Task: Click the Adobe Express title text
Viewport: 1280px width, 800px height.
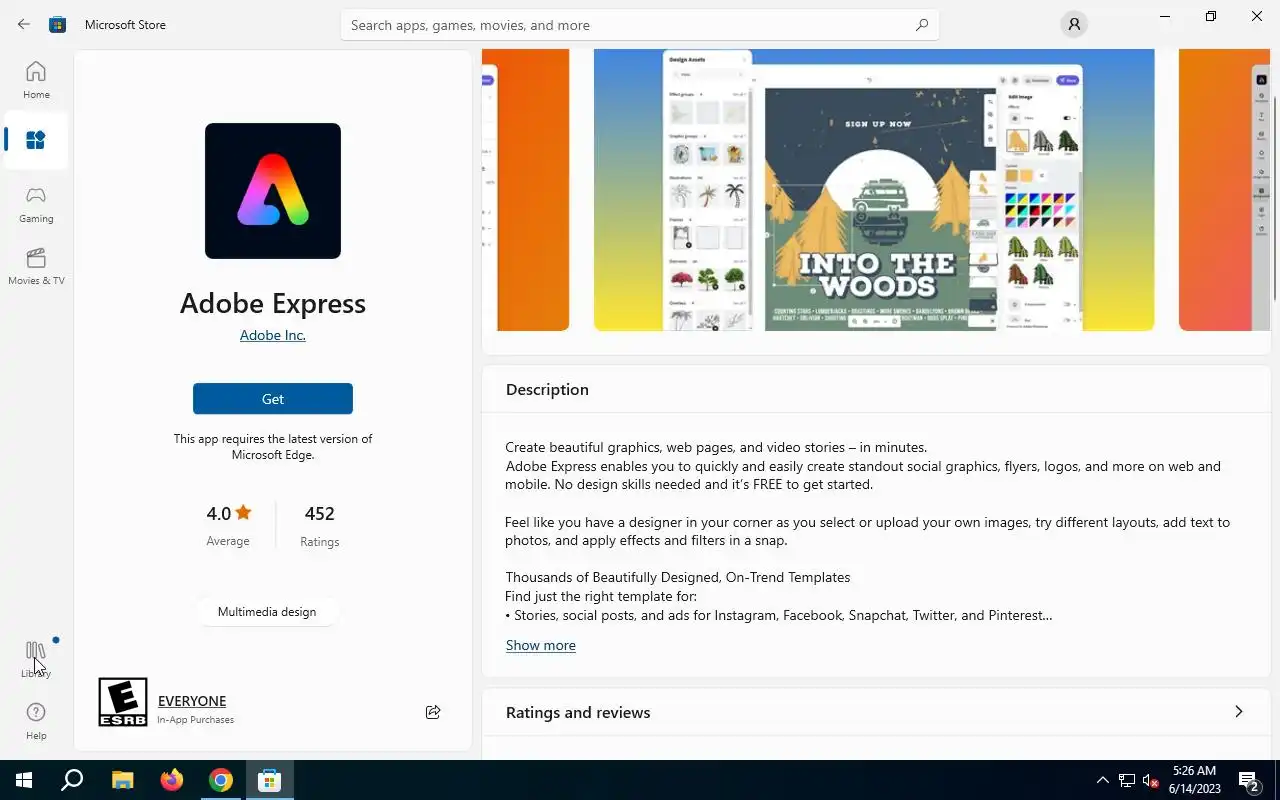Action: pos(273,303)
